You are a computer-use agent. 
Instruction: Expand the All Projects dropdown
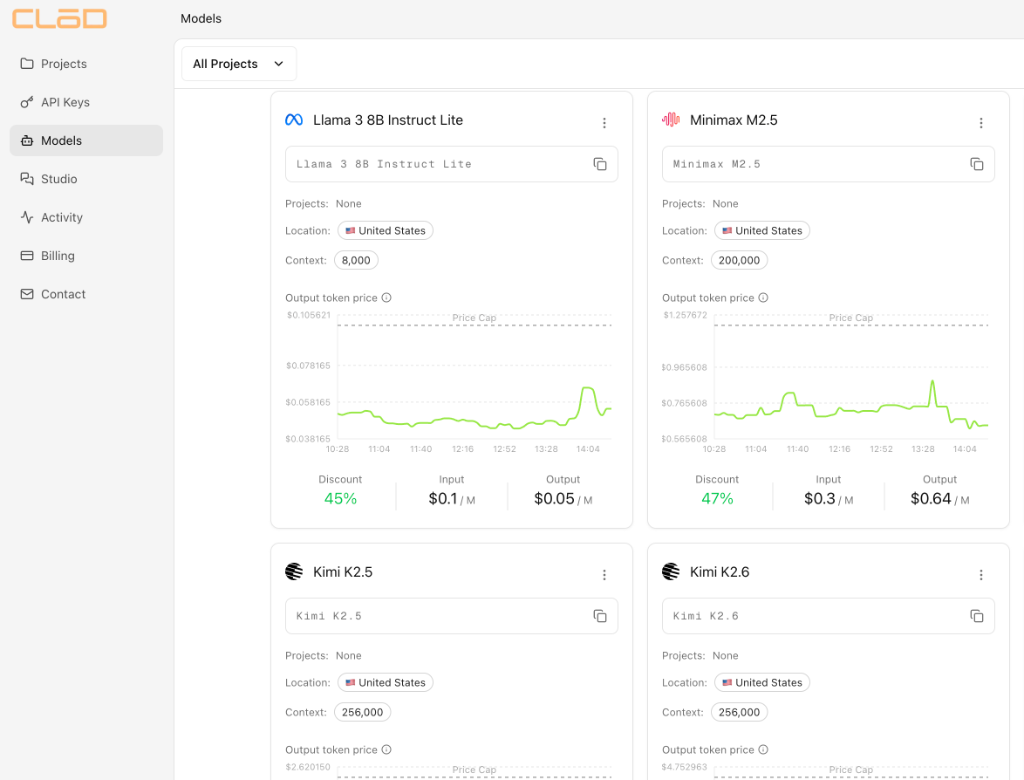coord(239,63)
